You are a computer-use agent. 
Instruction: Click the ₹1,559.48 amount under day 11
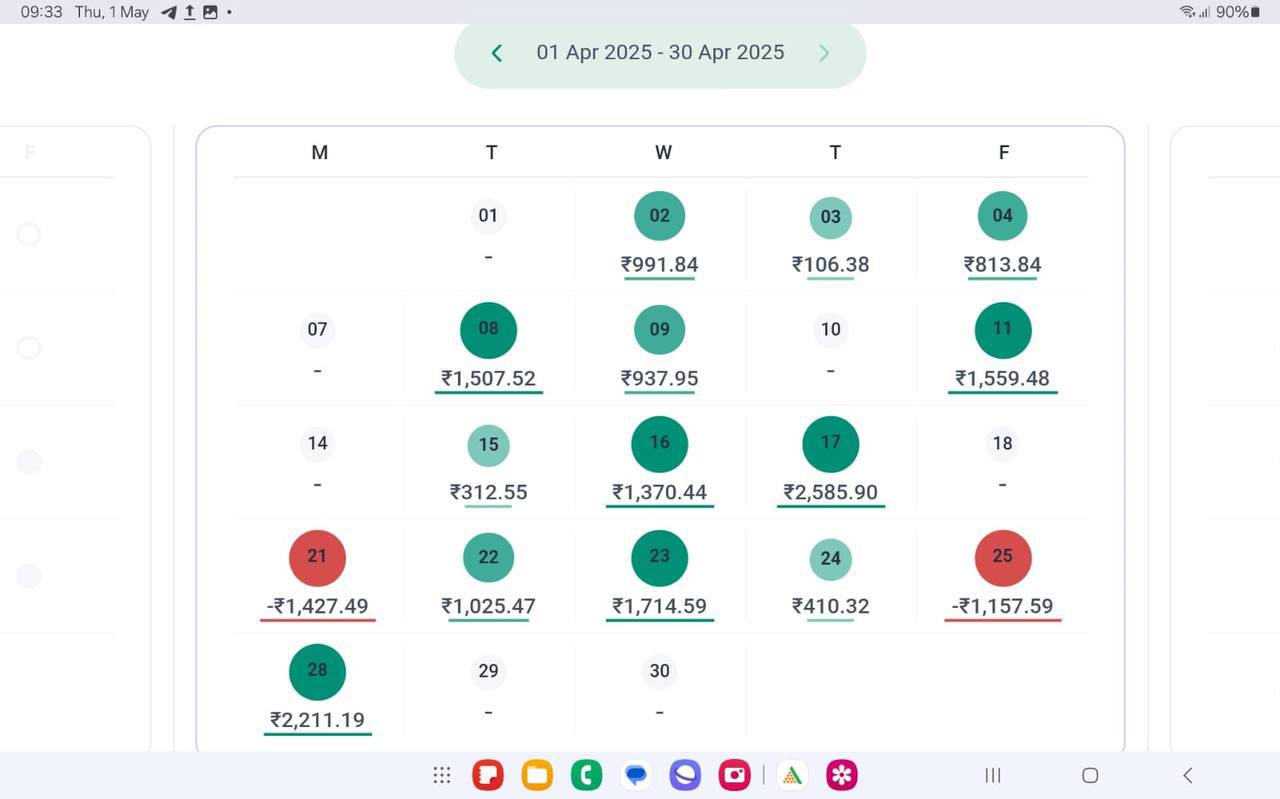pyautogui.click(x=1002, y=379)
